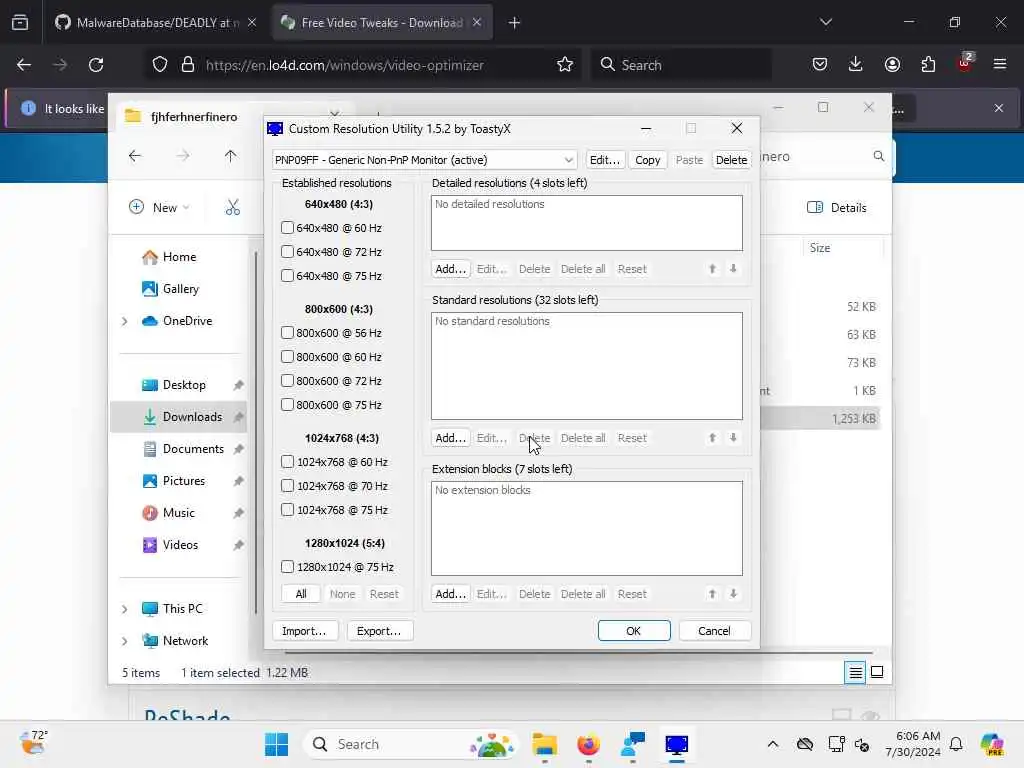Click Edit button next to monitor dropdown

[604, 160]
